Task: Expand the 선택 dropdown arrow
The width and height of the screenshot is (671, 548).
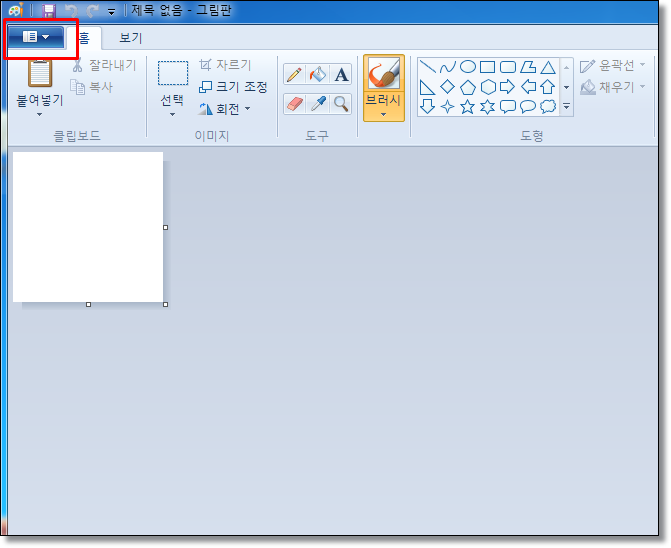Action: click(172, 114)
